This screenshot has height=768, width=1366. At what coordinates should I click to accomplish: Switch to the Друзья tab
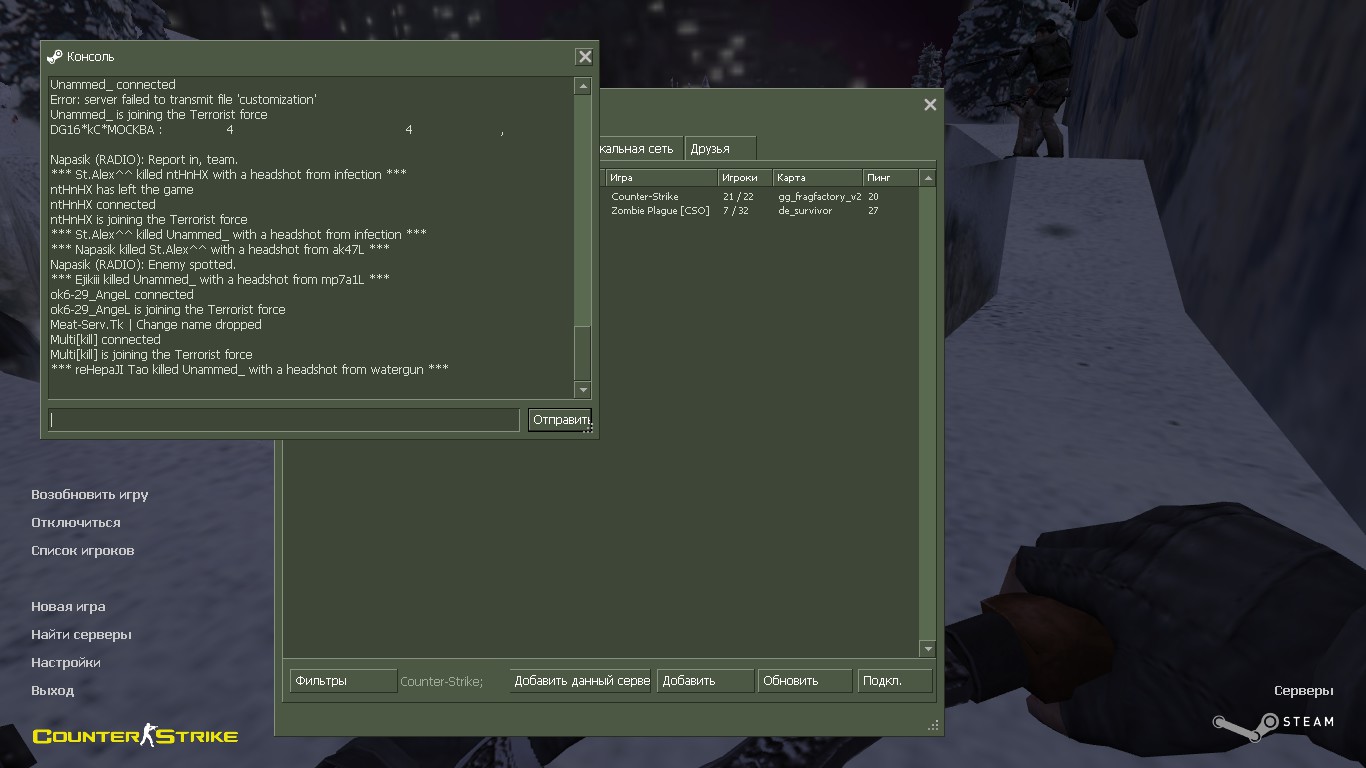click(718, 149)
